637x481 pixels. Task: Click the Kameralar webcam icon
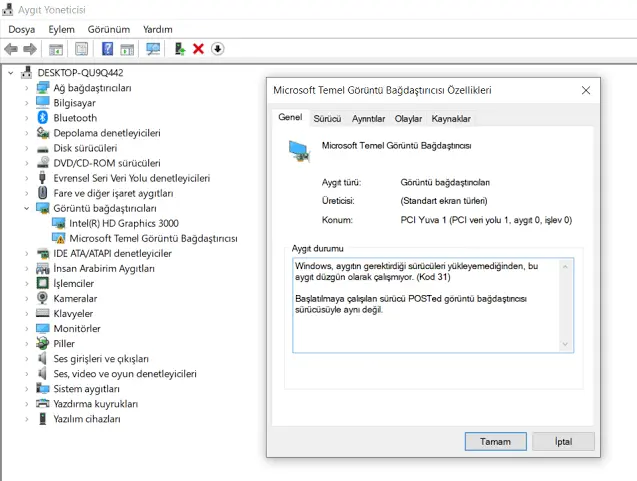(x=42, y=298)
